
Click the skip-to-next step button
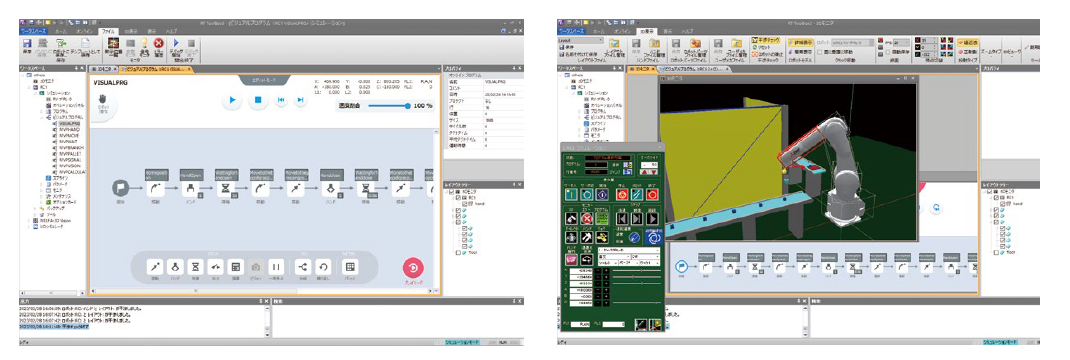[300, 100]
